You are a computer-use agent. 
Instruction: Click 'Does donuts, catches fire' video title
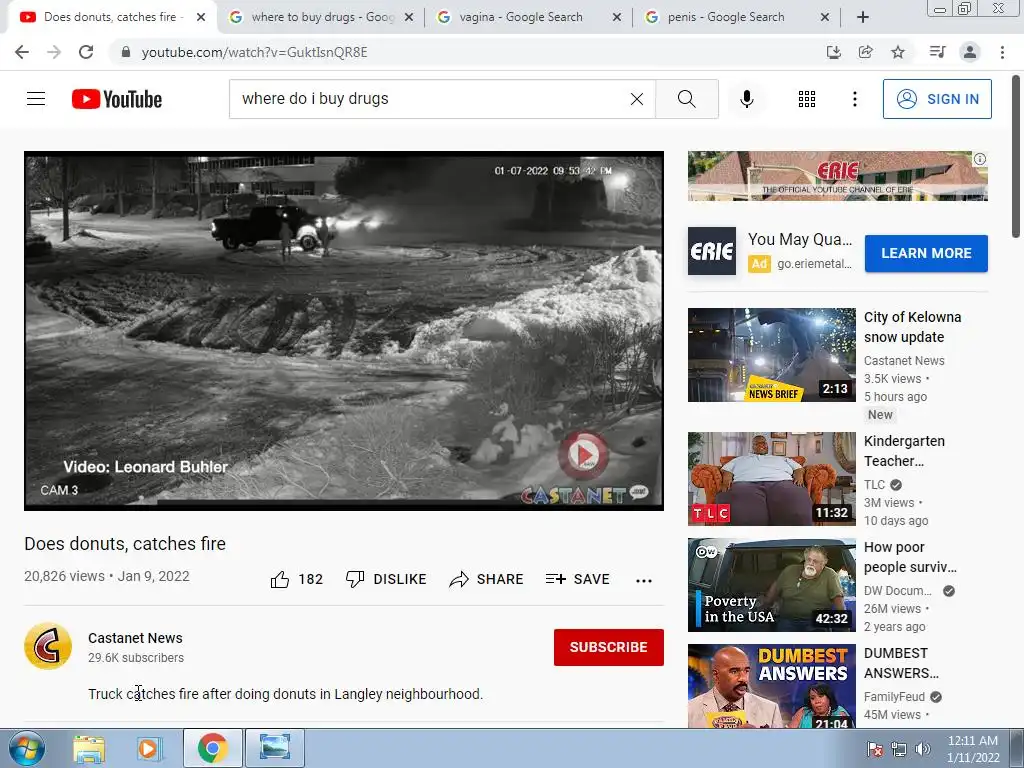point(125,543)
